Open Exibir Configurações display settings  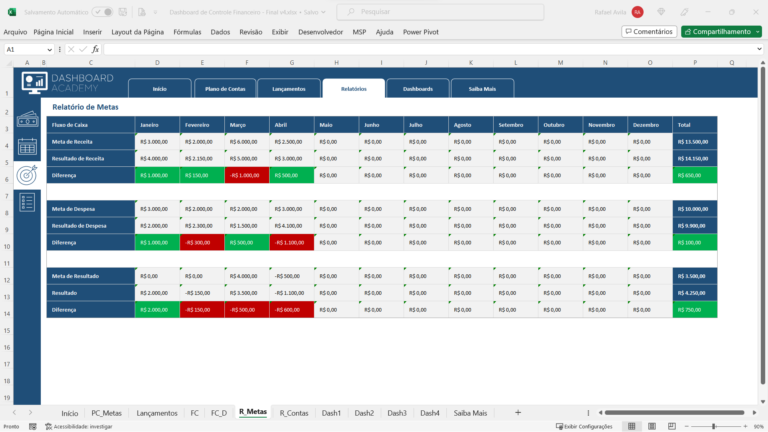tap(584, 427)
